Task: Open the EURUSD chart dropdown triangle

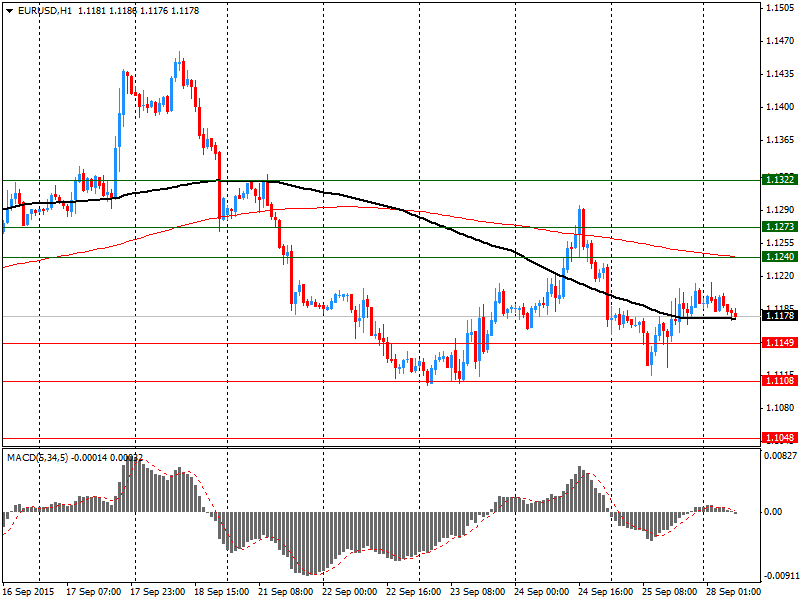Action: (10, 11)
